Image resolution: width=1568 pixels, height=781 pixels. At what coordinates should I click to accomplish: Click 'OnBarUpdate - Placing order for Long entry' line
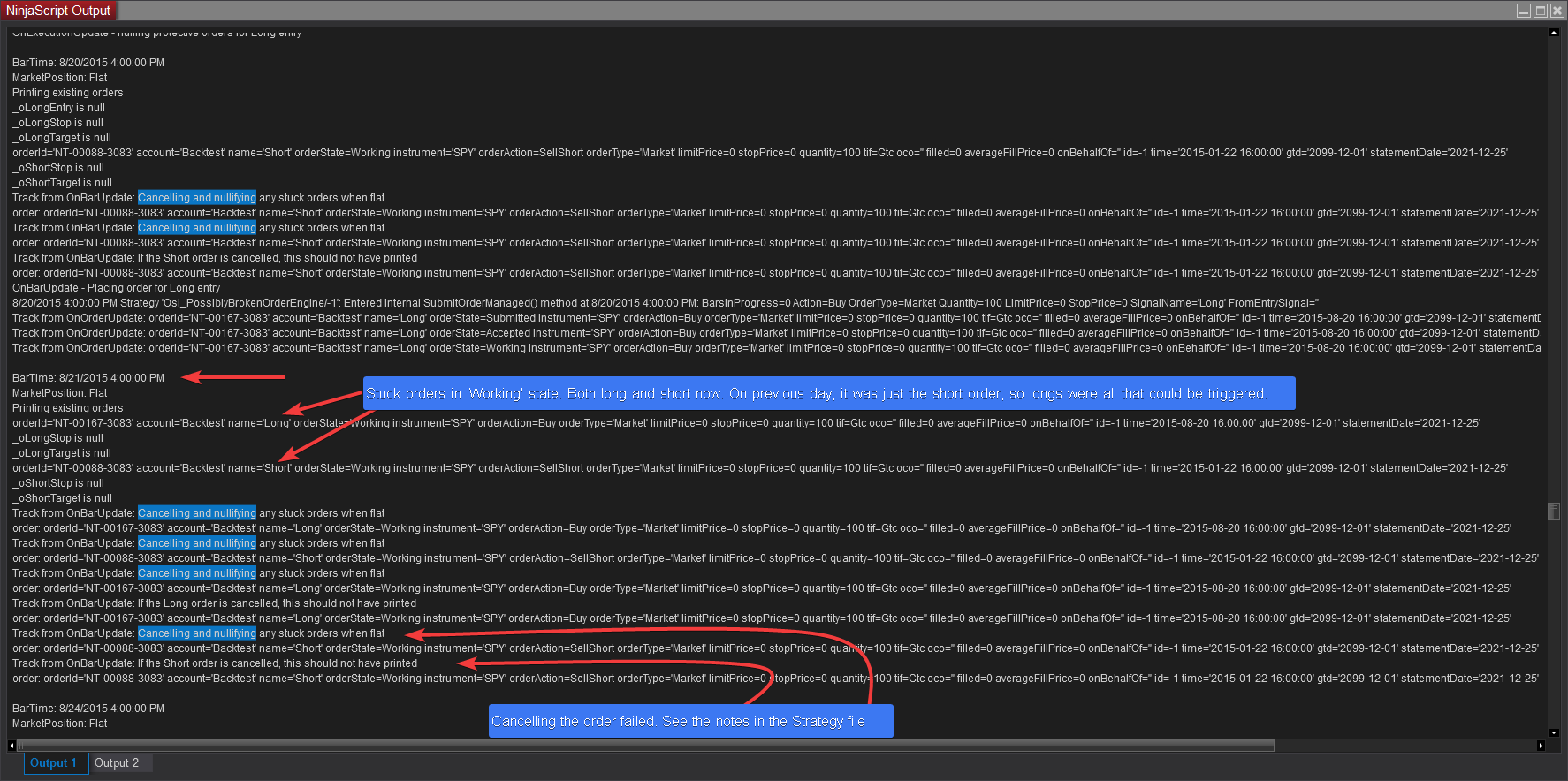coord(116,288)
